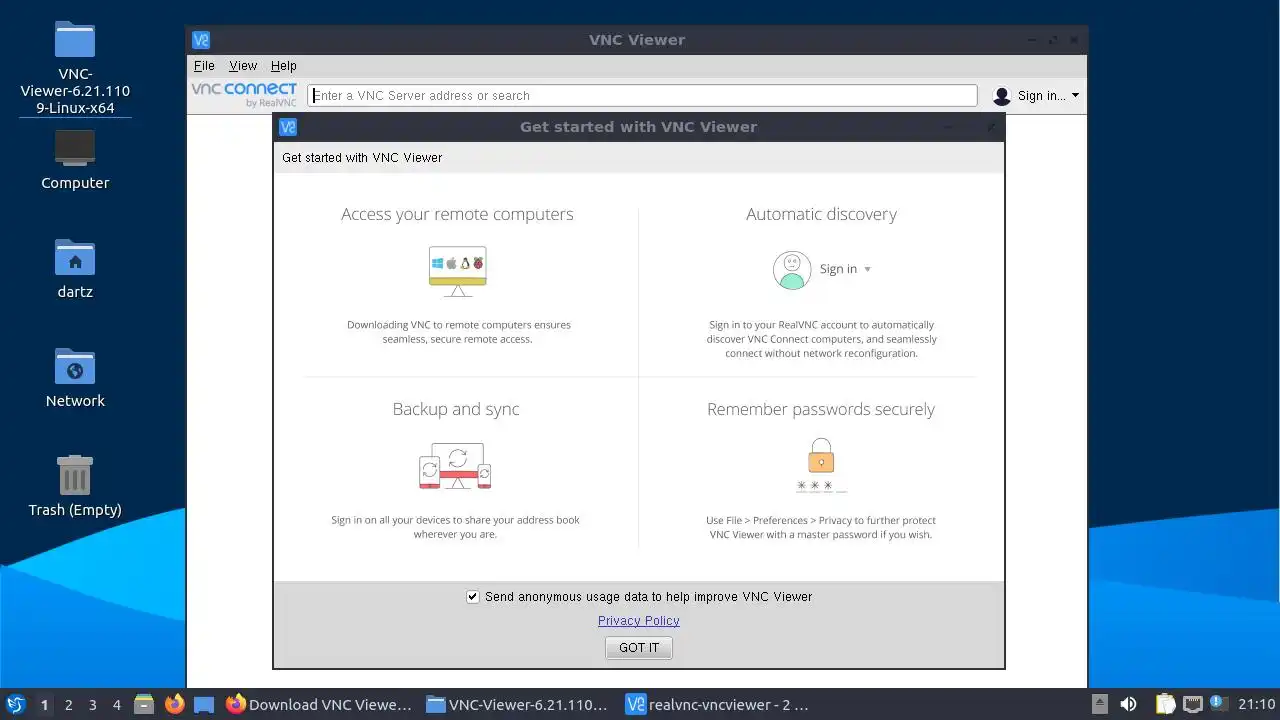Switch to Download VNC Viewer Firefox taskbar window
Image resolution: width=1280 pixels, height=720 pixels.
click(319, 705)
